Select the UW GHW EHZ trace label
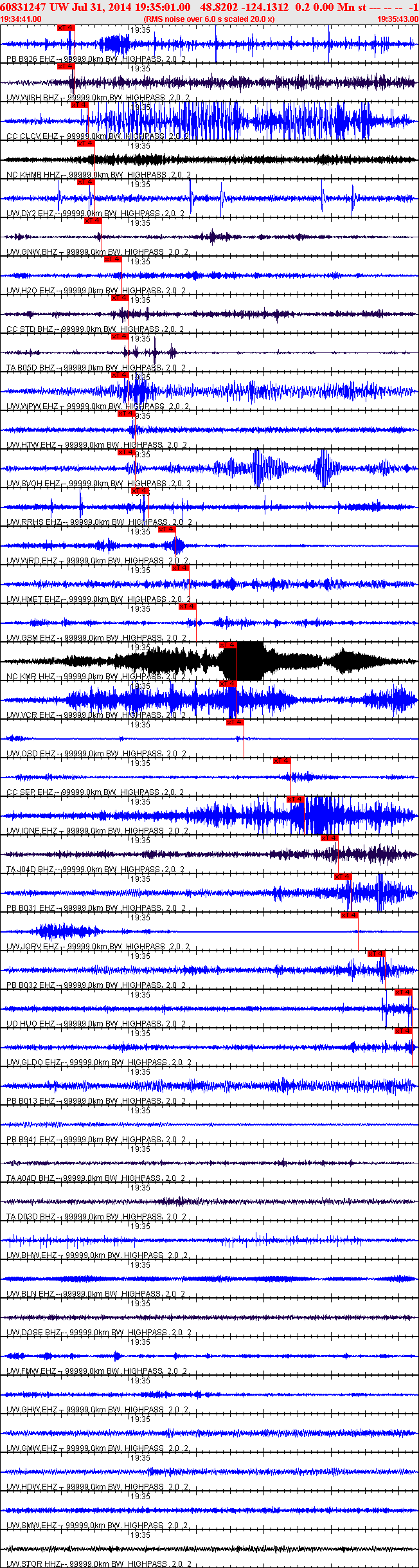Image resolution: width=419 pixels, height=1568 pixels. [x=98, y=1410]
